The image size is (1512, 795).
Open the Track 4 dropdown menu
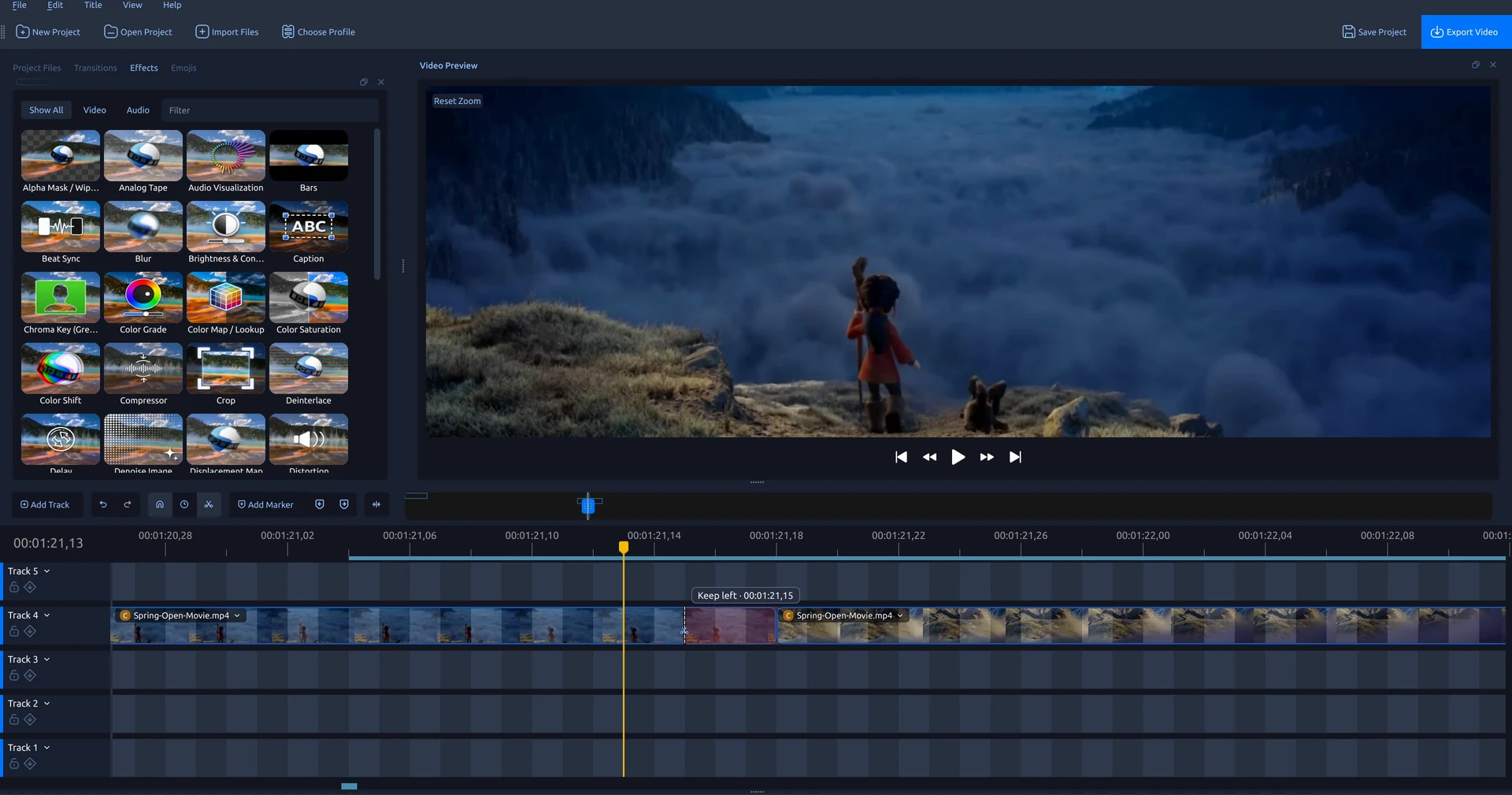coord(46,615)
